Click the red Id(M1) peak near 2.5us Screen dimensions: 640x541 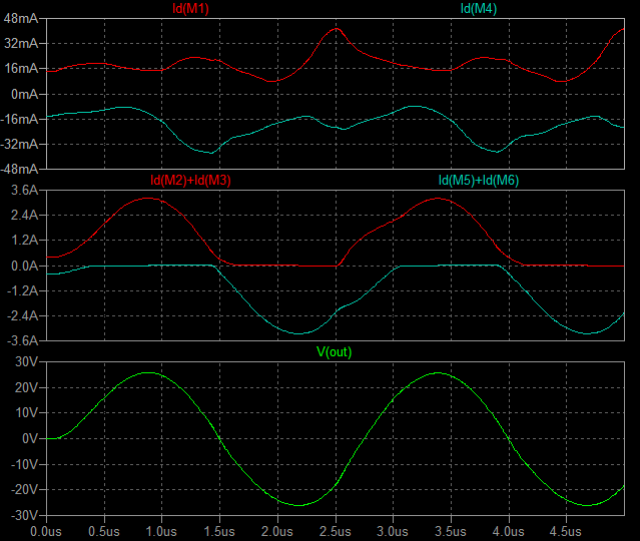click(337, 29)
